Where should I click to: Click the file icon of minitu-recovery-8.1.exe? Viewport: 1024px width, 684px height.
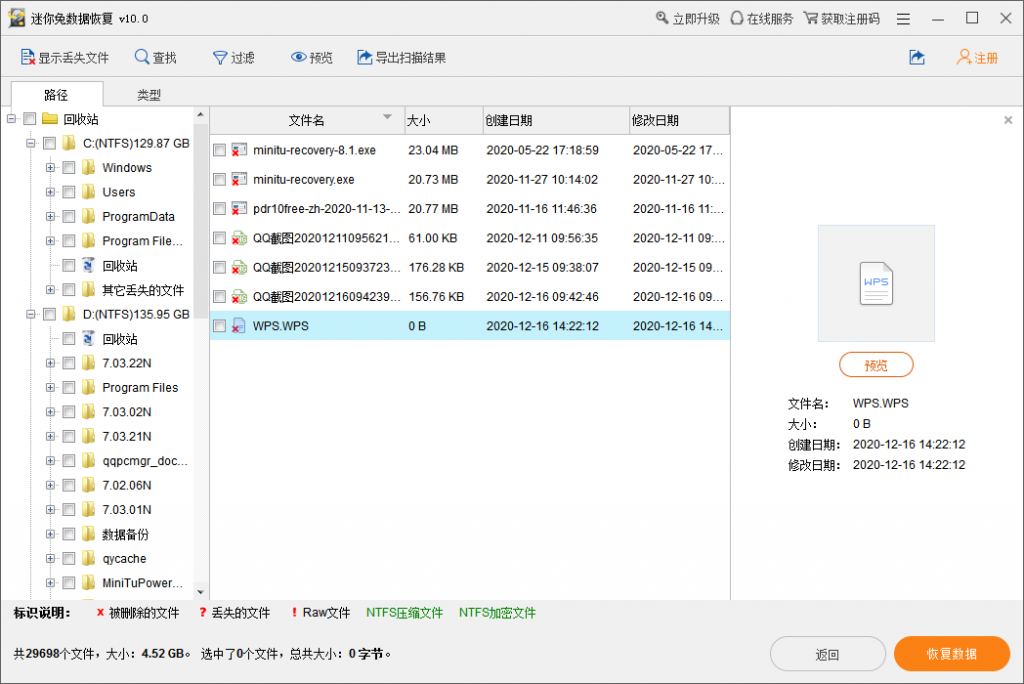pos(239,150)
